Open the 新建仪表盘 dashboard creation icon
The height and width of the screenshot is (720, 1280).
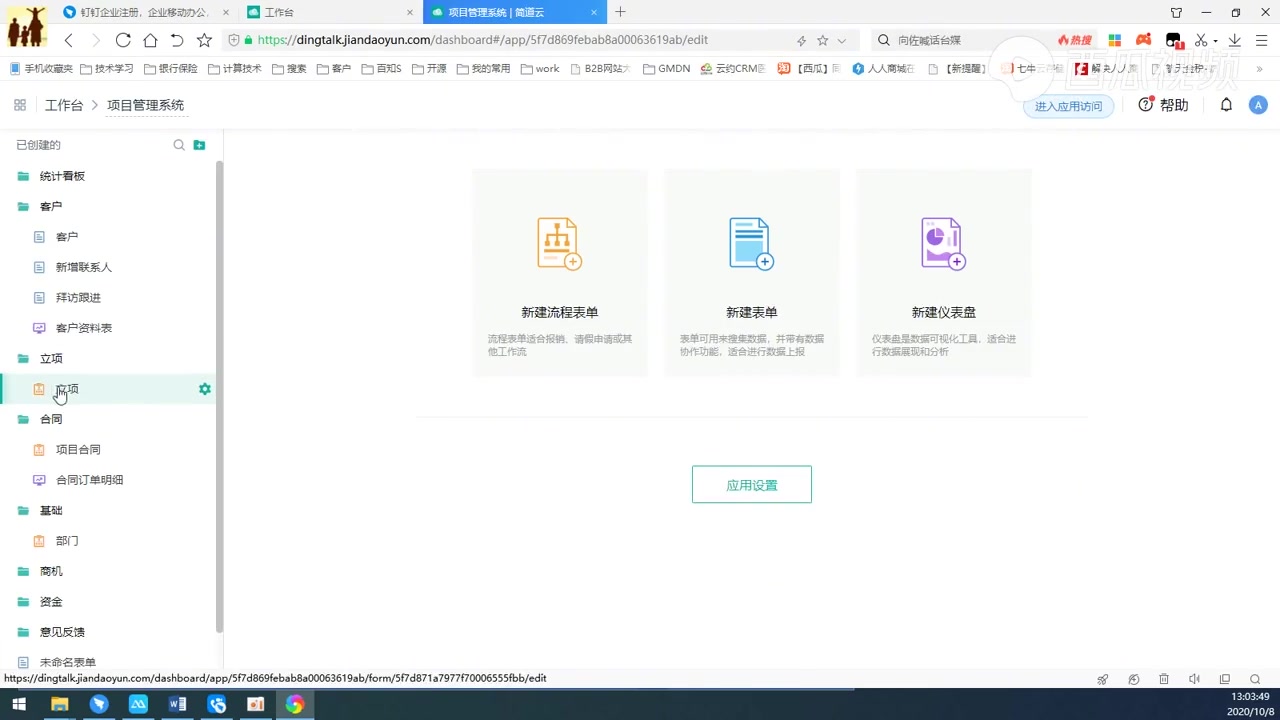(x=943, y=243)
